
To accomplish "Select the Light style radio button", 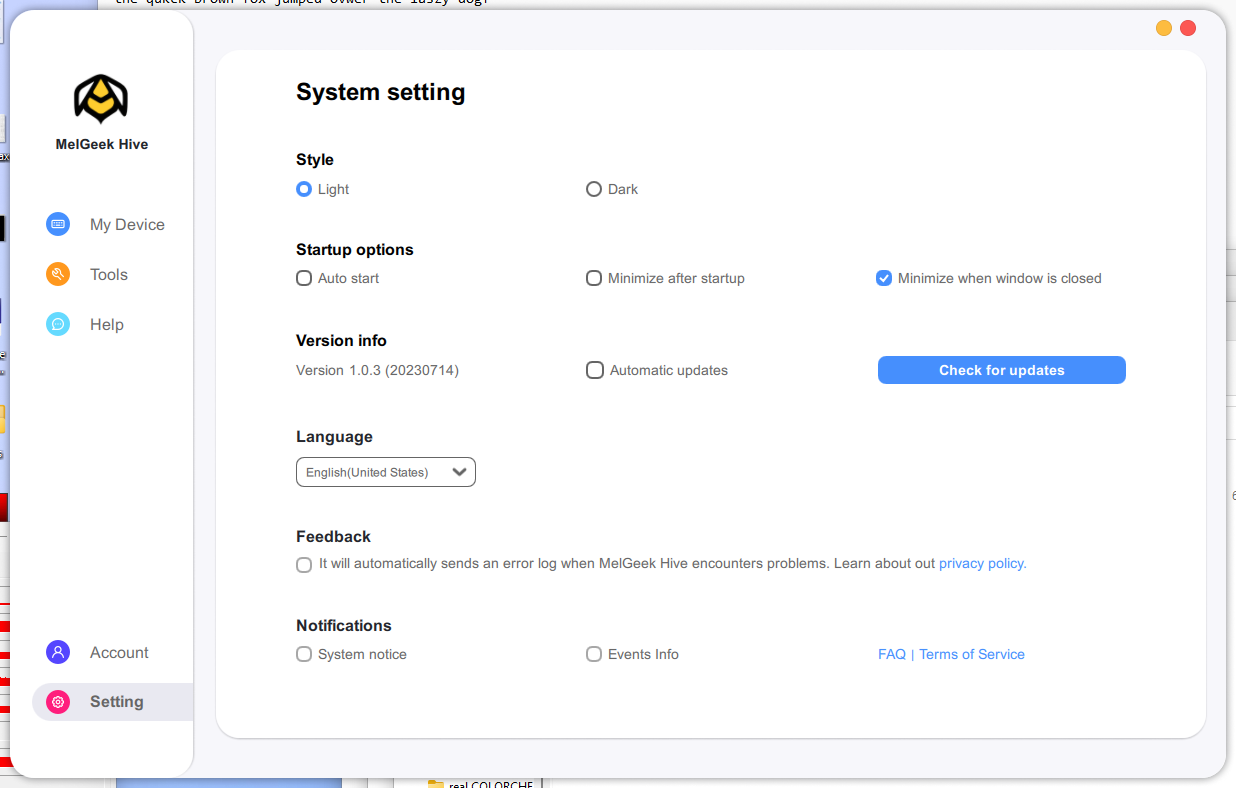I will point(304,189).
